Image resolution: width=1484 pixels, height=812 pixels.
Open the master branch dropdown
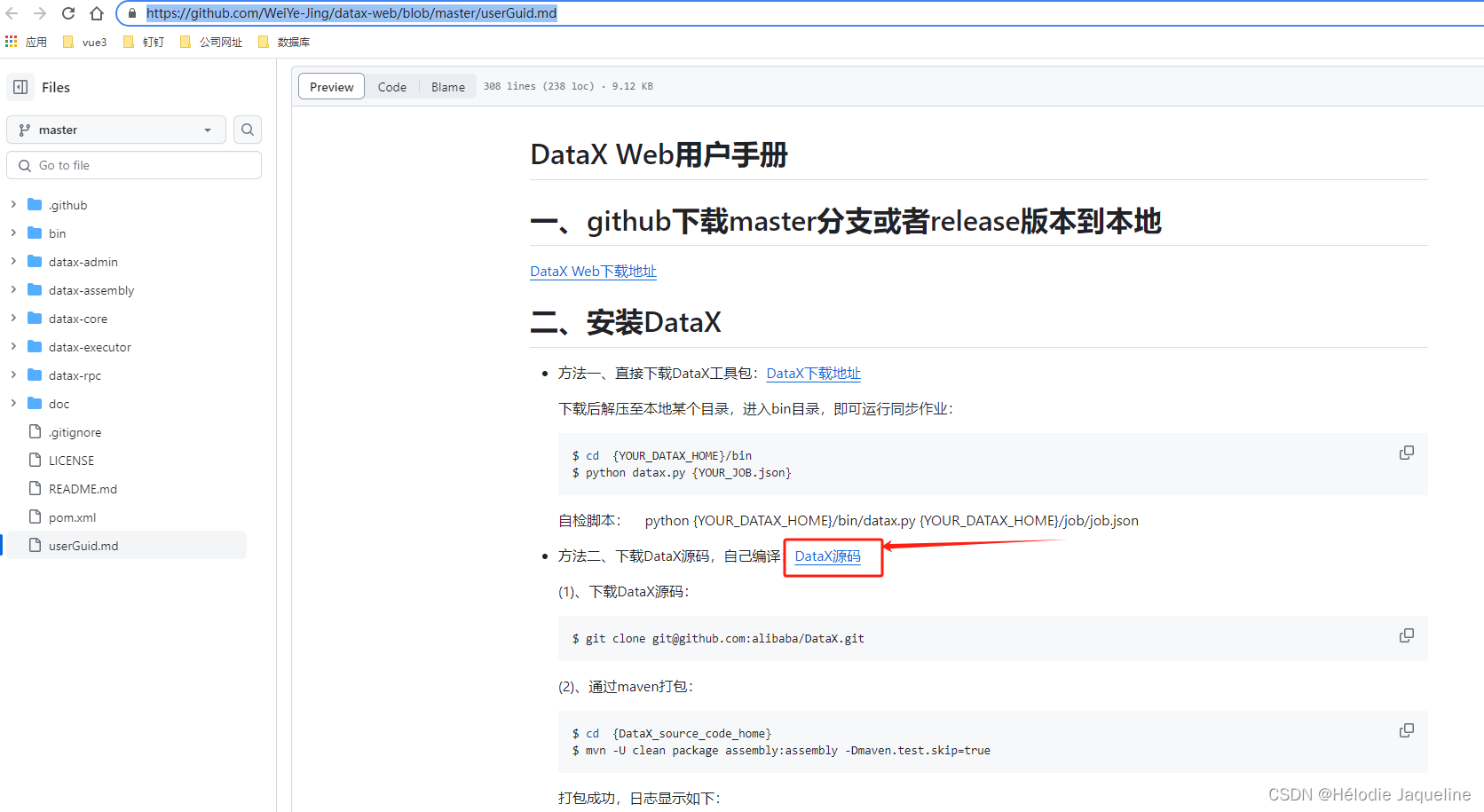116,130
